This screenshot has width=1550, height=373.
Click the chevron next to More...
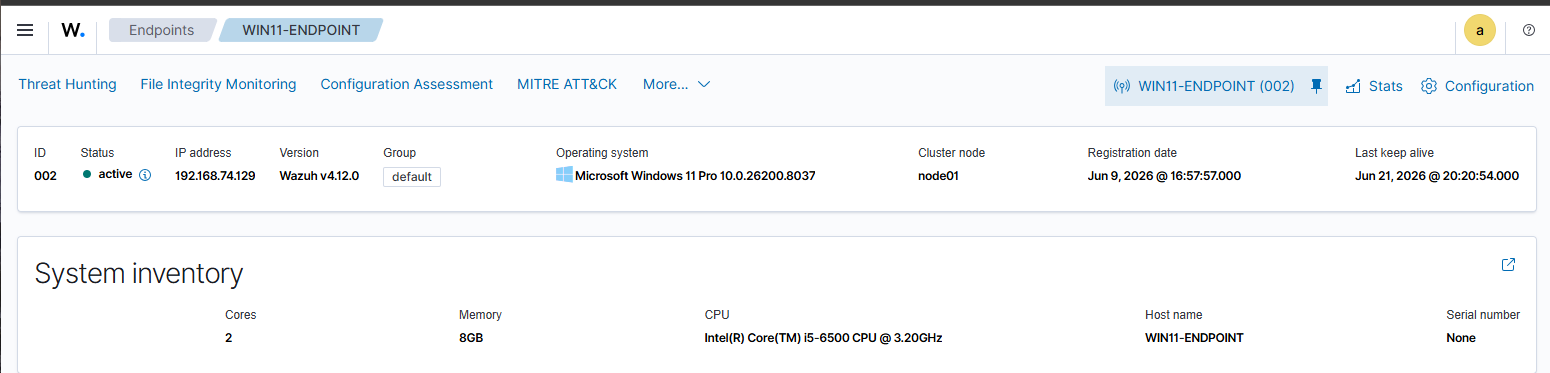tap(703, 85)
